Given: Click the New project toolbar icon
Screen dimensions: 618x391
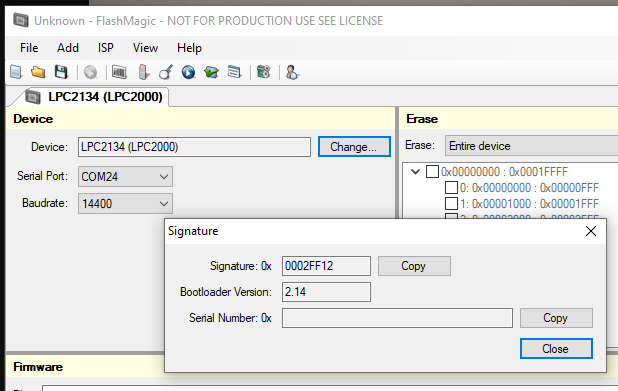Looking at the screenshot, I should tap(16, 72).
